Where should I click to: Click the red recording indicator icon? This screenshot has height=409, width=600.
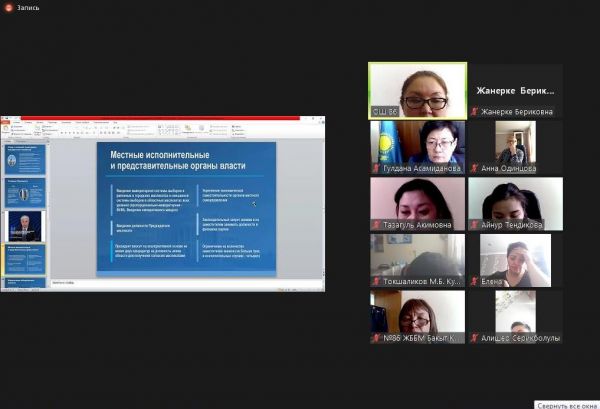point(7,7)
